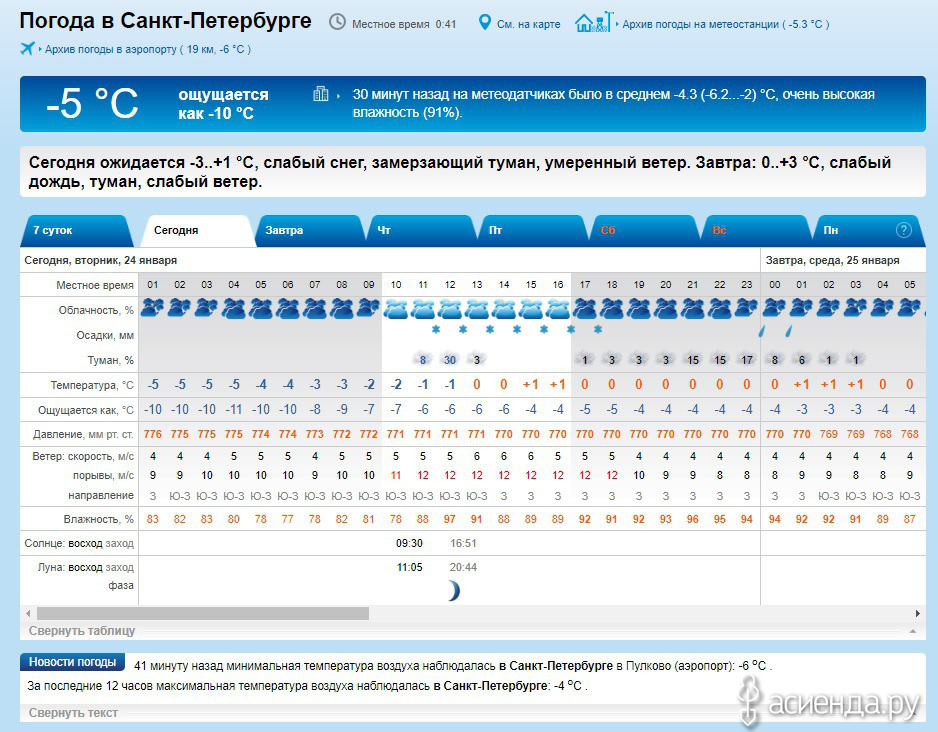This screenshot has width=938, height=732.
Task: Click the Давление, мм рт. ст. row label
Action: point(83,434)
